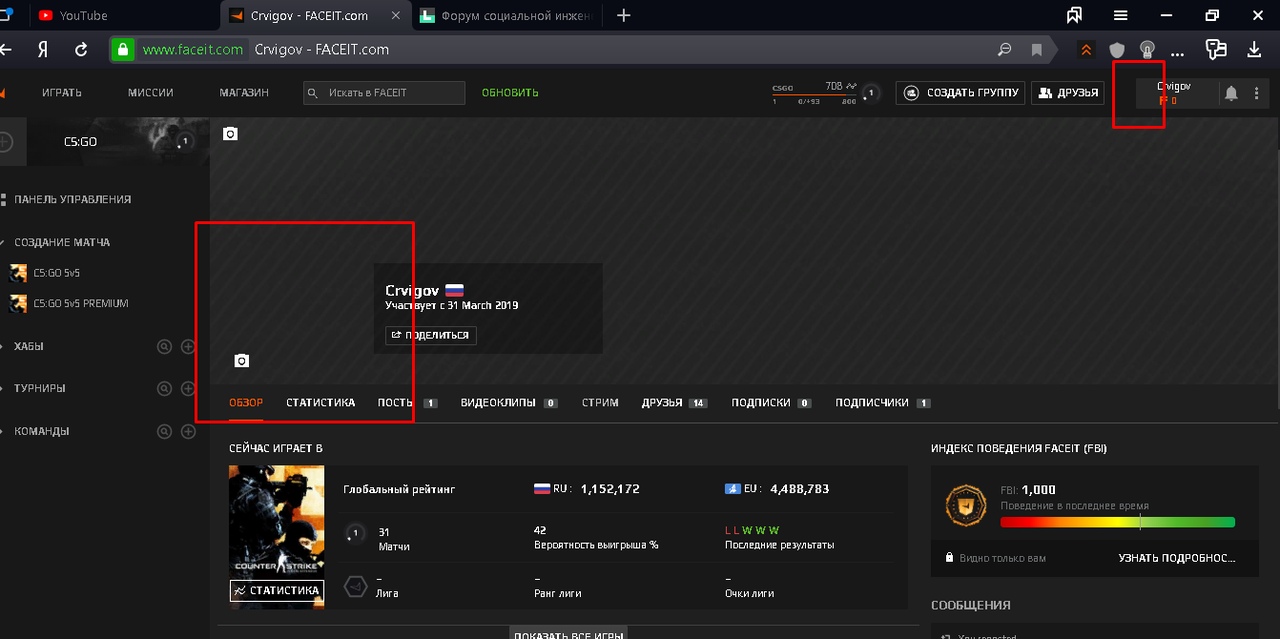This screenshot has height=639, width=1280.
Task: Click the avatar upload camera icon
Action: 241,360
